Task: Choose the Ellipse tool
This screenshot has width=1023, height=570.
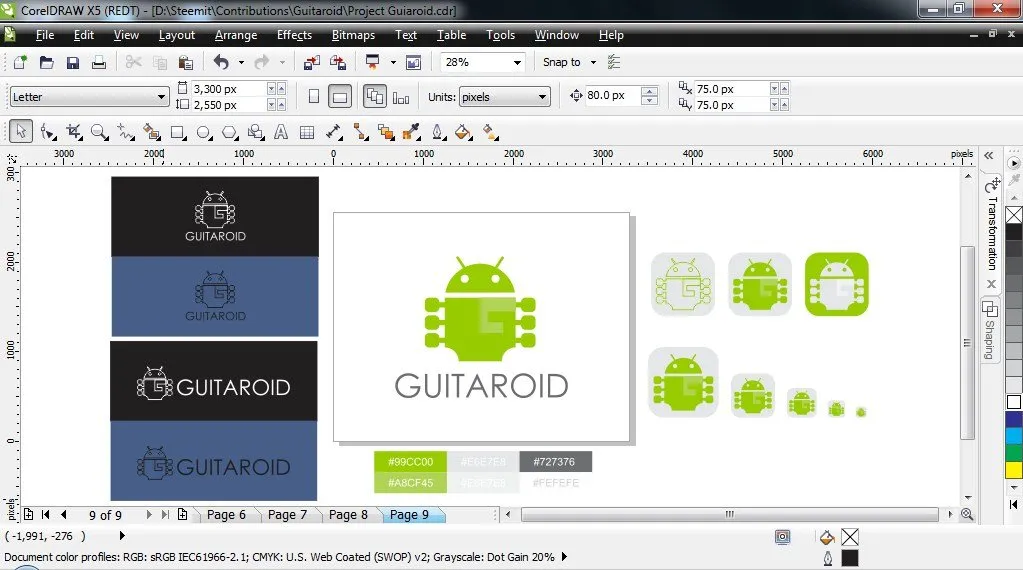Action: 204,132
